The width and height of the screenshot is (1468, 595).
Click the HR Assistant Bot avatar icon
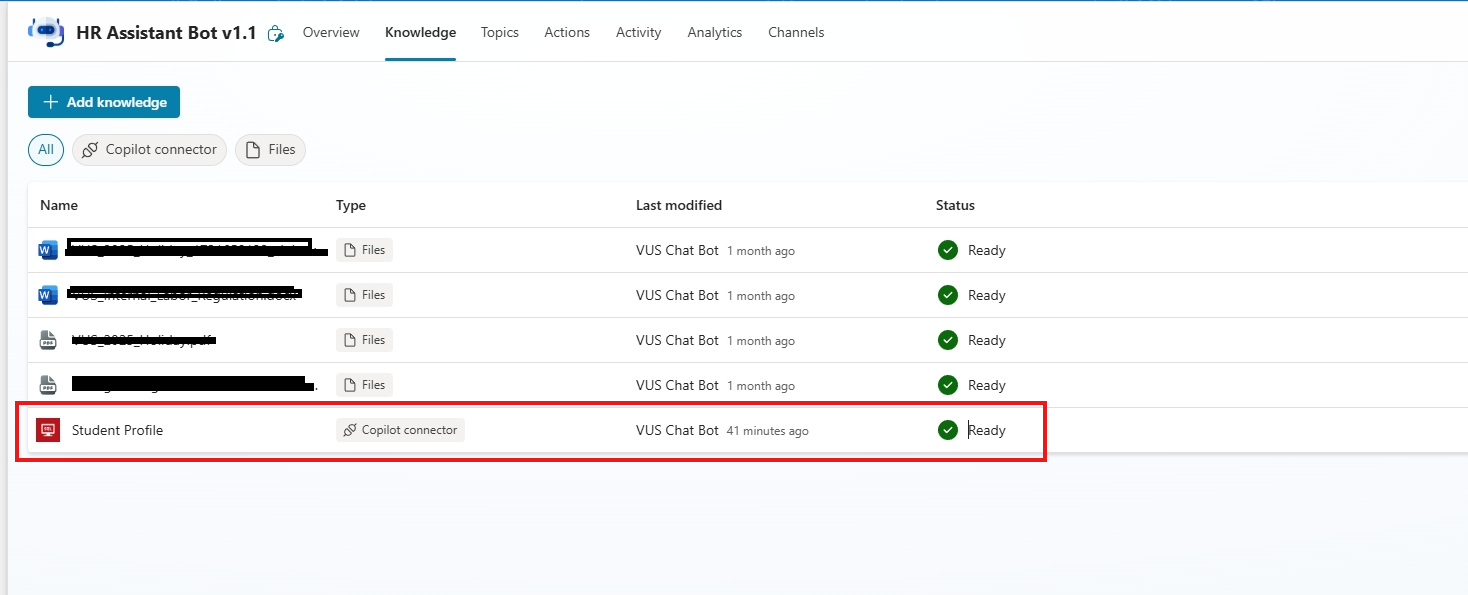coord(44,31)
